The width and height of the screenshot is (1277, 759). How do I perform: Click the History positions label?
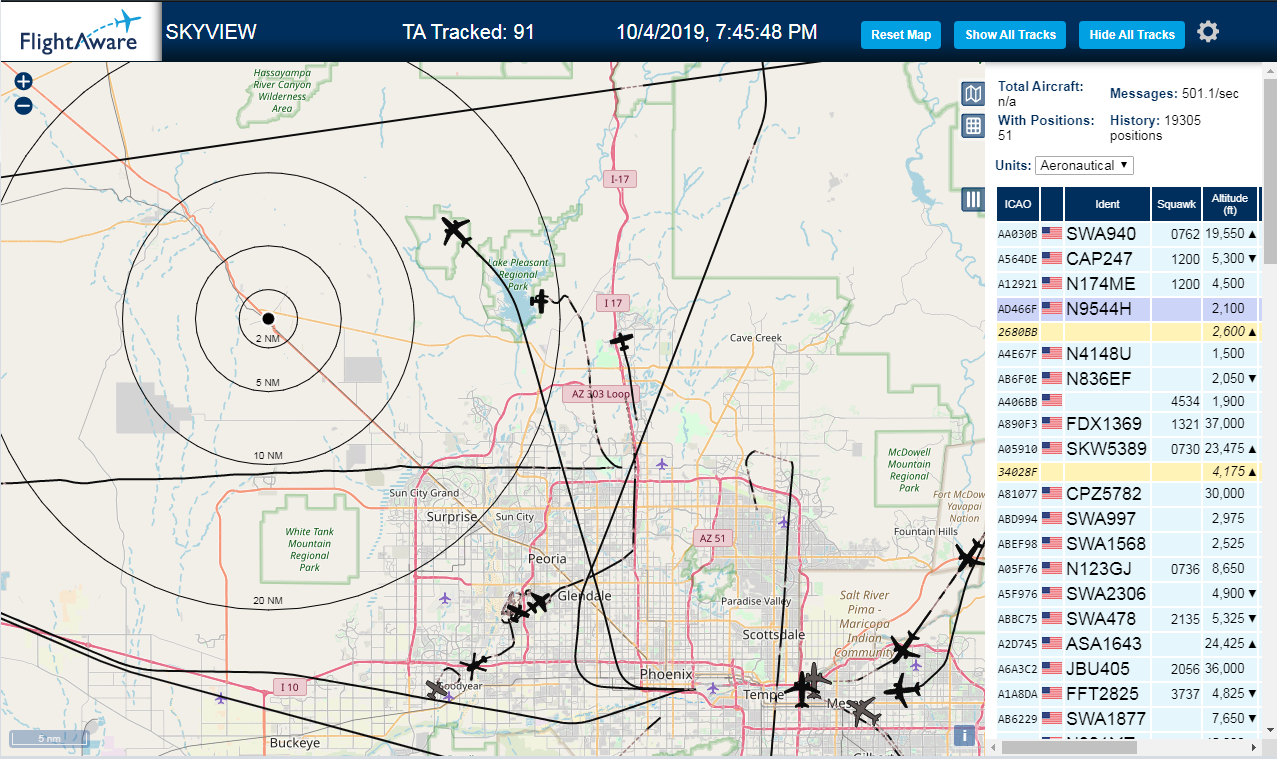pyautogui.click(x=1135, y=120)
